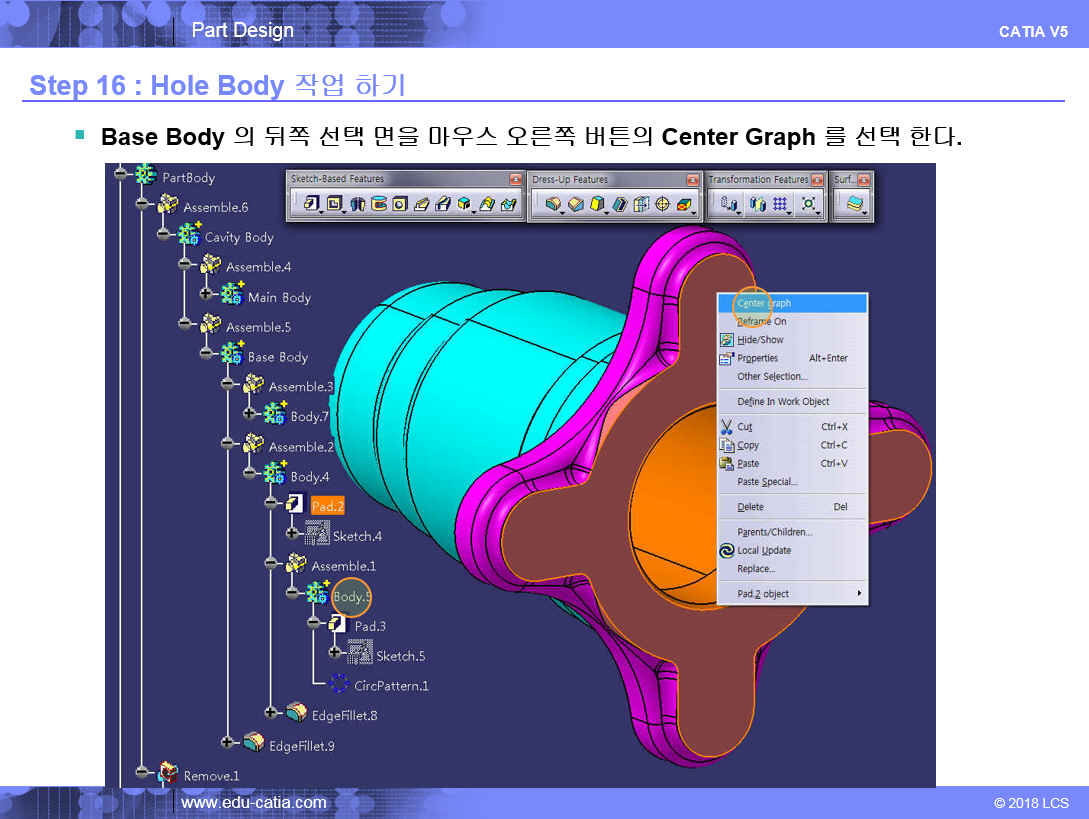The height and width of the screenshot is (819, 1089).
Task: Click the Mirror tool in Transformation Features
Action: [757, 204]
